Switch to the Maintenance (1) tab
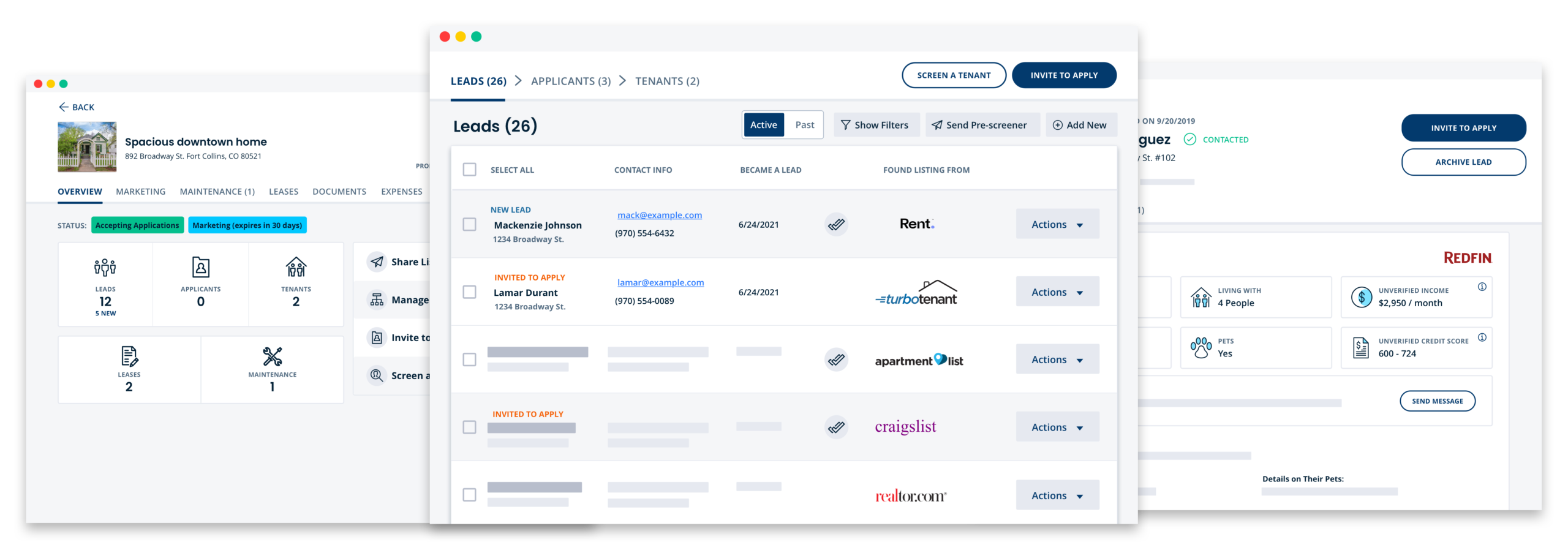Screen dimensions: 1568x550 click(217, 192)
